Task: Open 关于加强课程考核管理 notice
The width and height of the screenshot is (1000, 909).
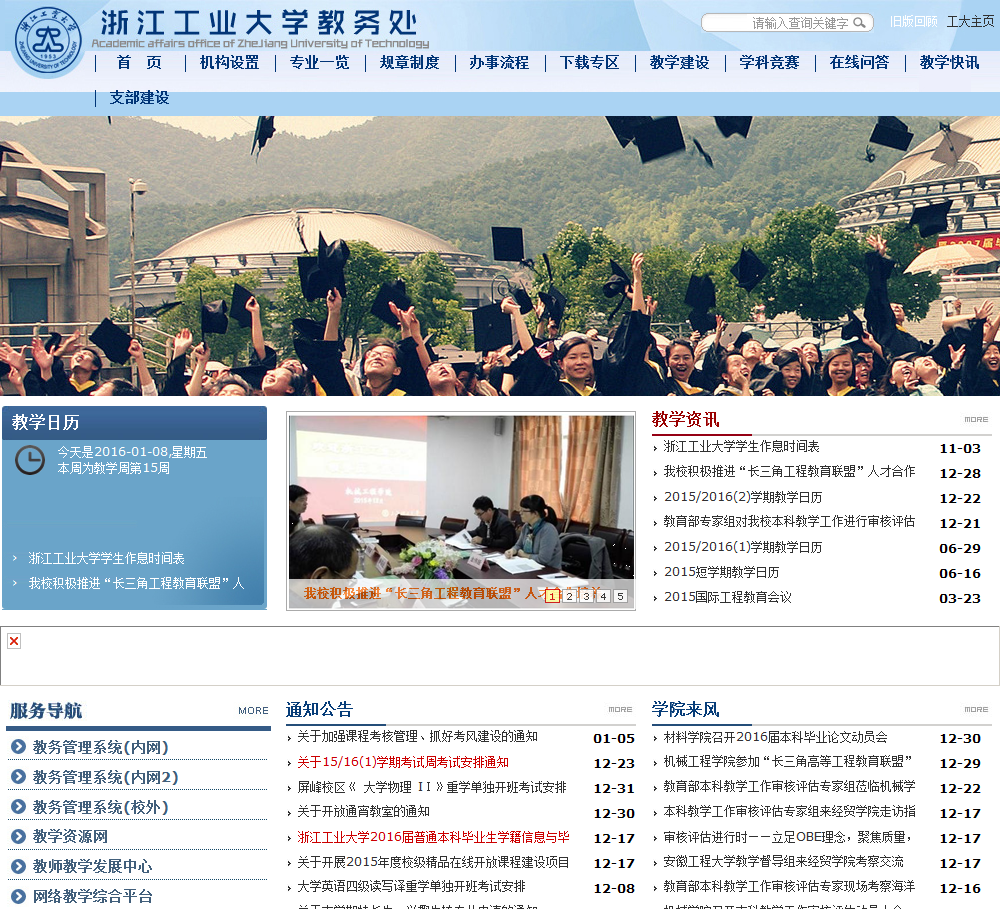Action: tap(417, 737)
